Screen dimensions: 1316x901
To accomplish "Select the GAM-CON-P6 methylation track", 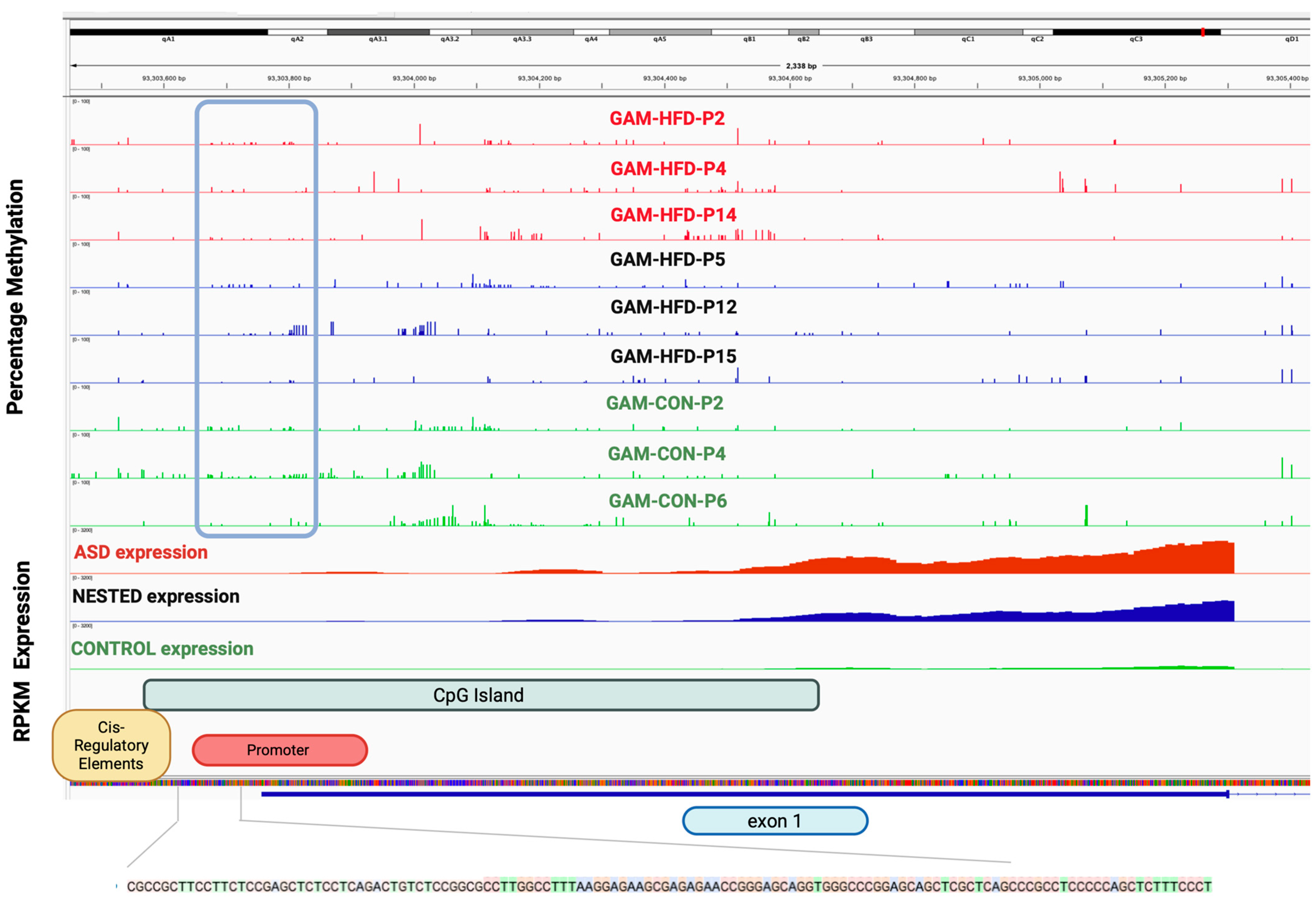I will [x=668, y=501].
